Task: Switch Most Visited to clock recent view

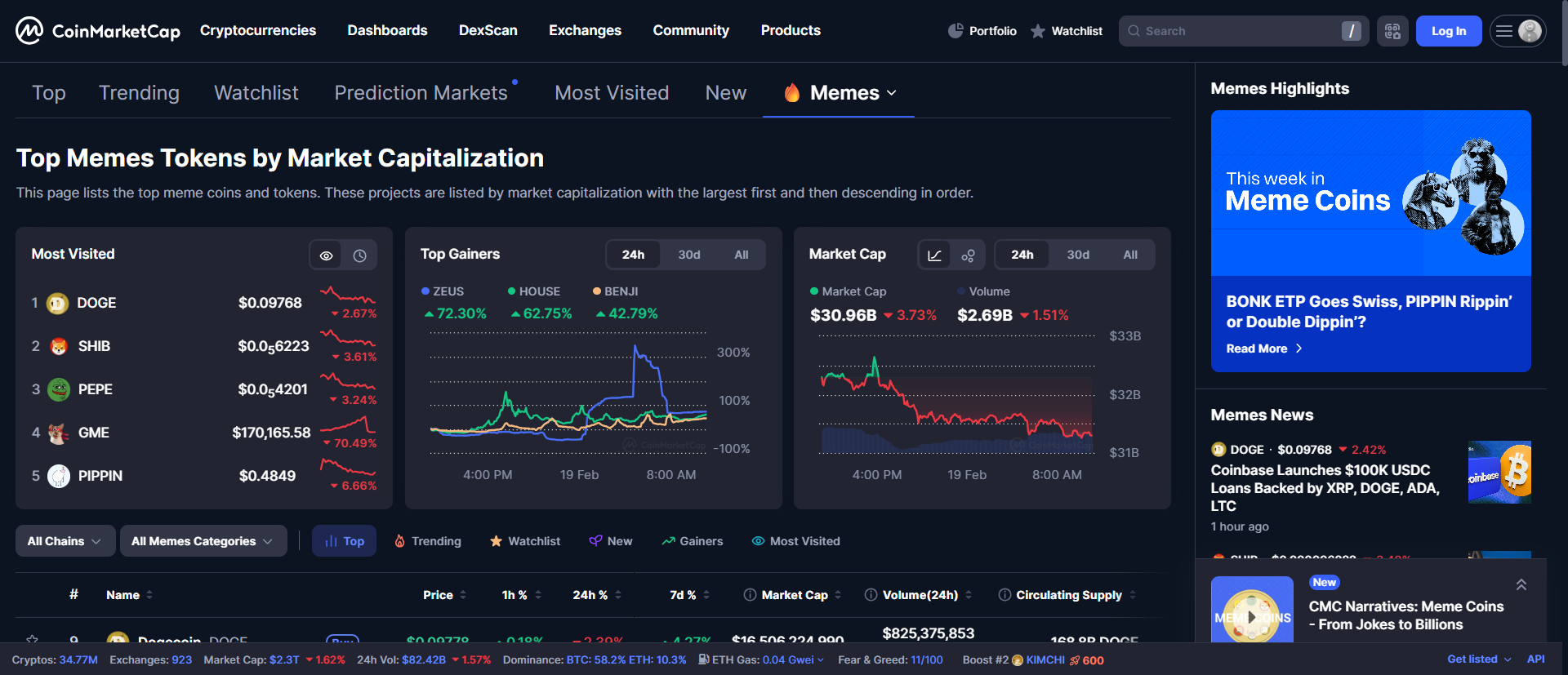Action: [x=359, y=255]
